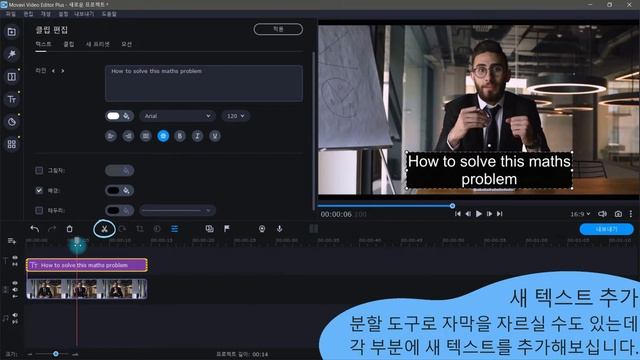Align text left button

(111, 136)
